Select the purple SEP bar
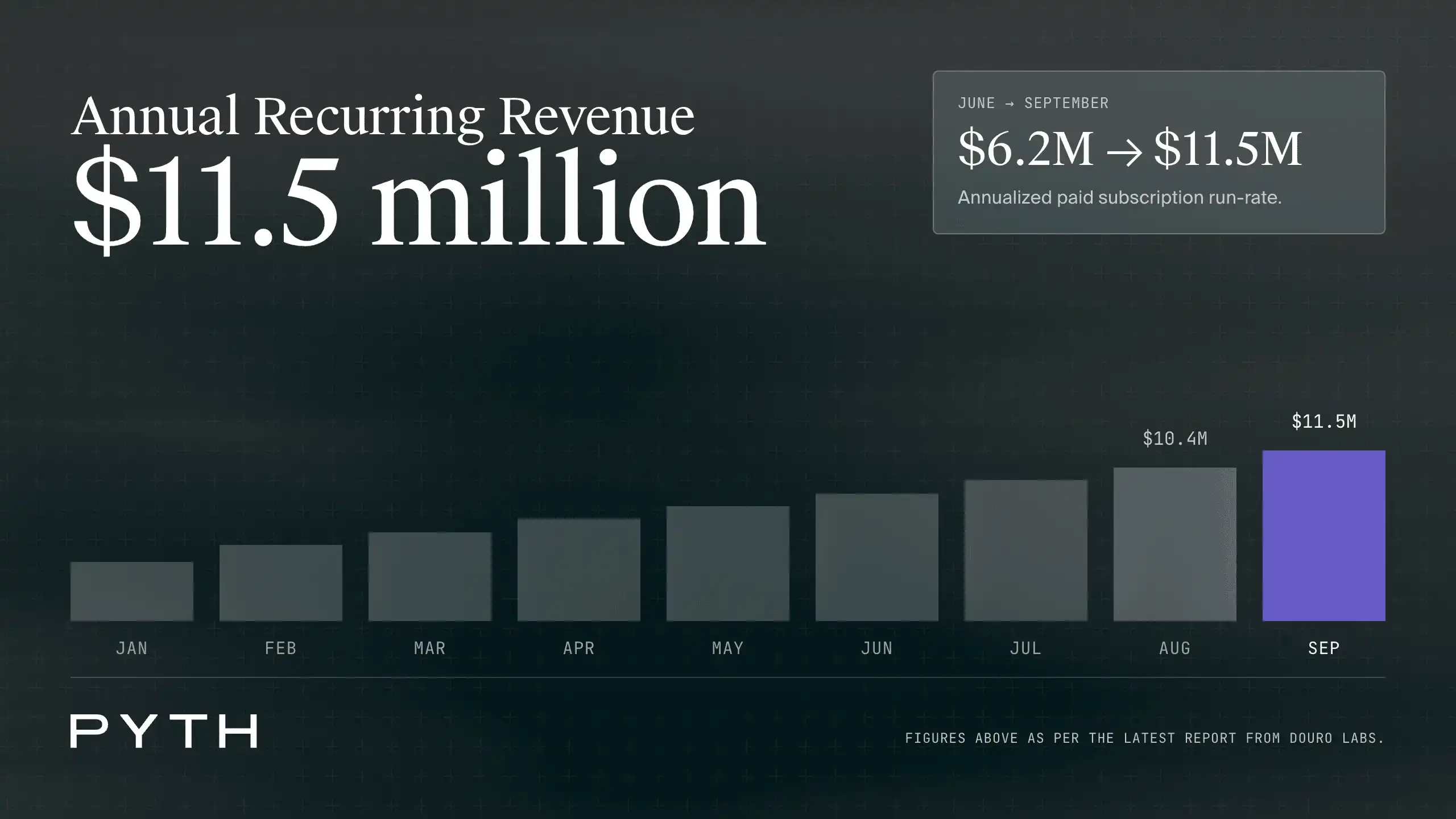 pyautogui.click(x=1323, y=536)
